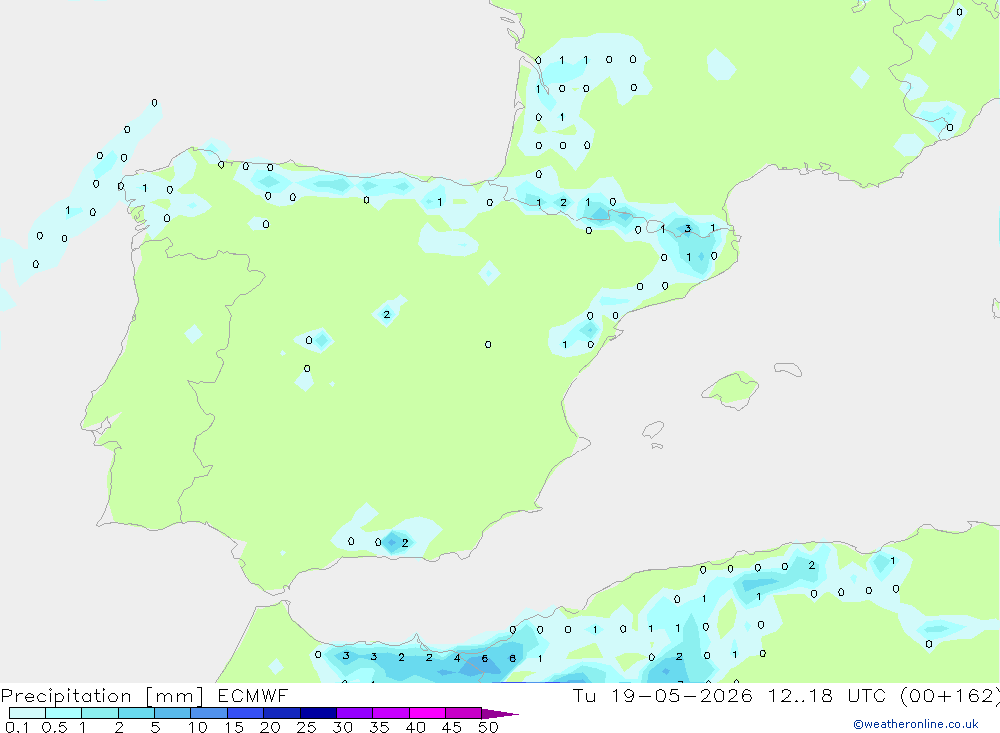Click the map precipitation value "4"
This screenshot has height=733, width=1000.
tap(457, 658)
